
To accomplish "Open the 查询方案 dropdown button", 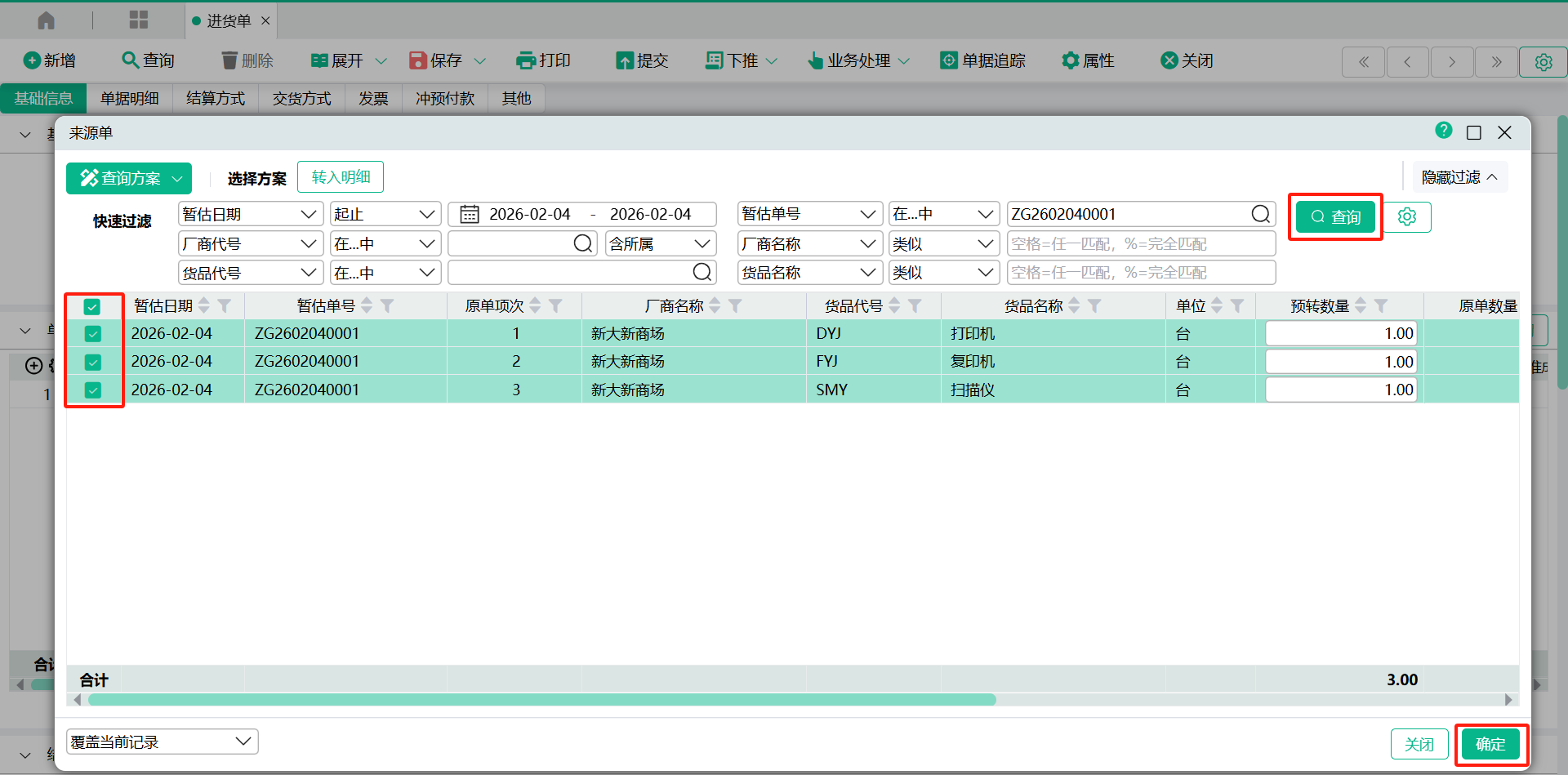I will click(129, 178).
